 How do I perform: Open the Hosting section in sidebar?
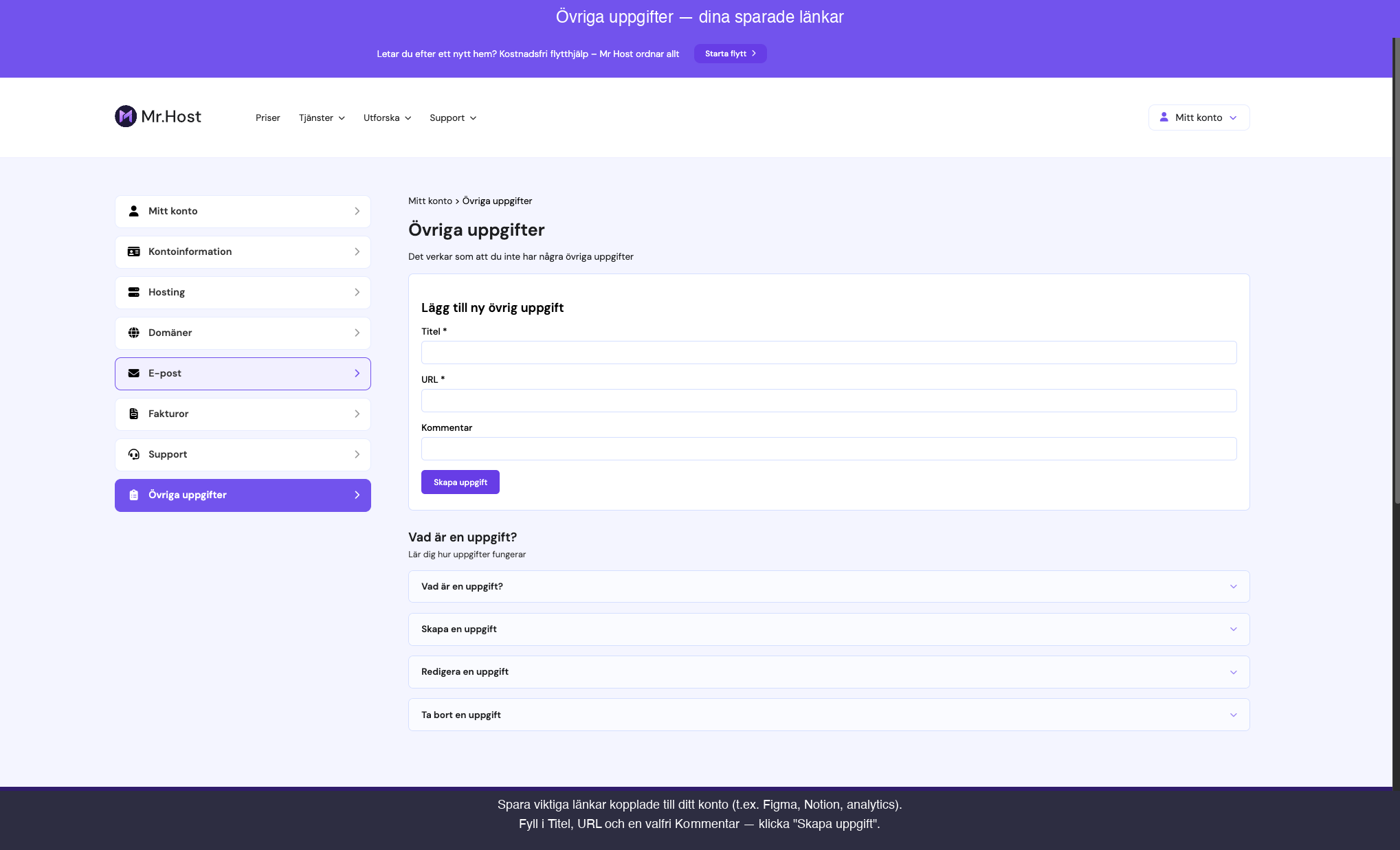click(x=243, y=293)
